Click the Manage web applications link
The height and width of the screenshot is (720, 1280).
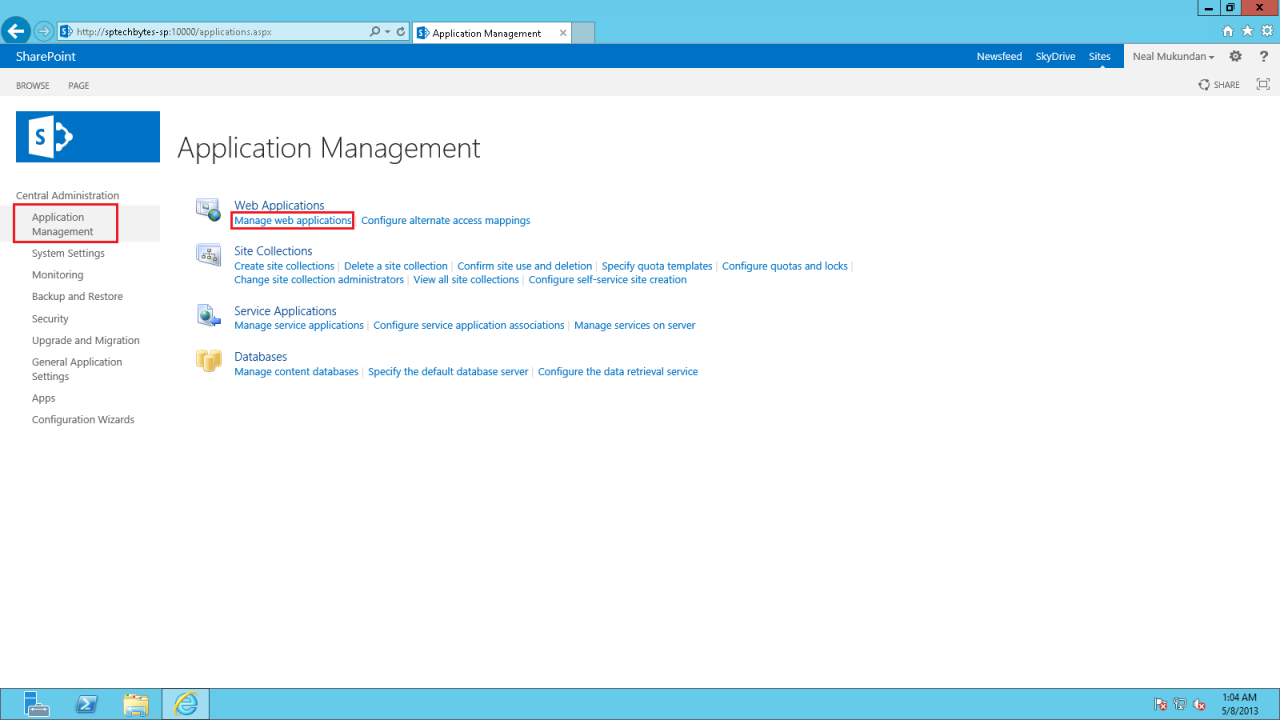click(291, 220)
